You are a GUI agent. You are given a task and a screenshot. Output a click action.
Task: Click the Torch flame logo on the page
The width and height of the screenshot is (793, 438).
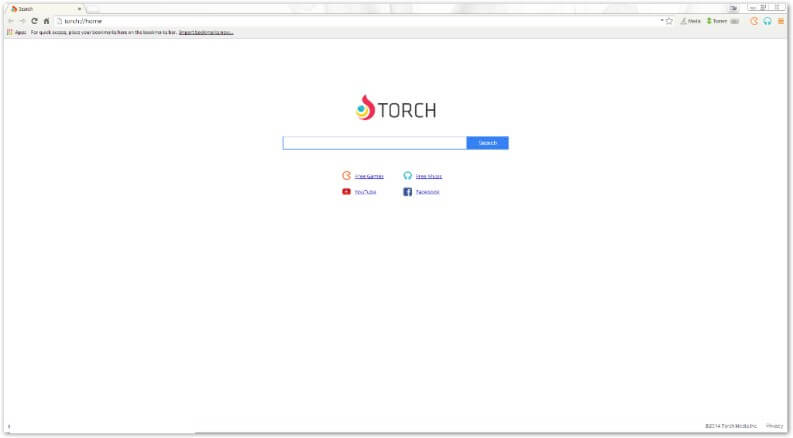point(366,108)
